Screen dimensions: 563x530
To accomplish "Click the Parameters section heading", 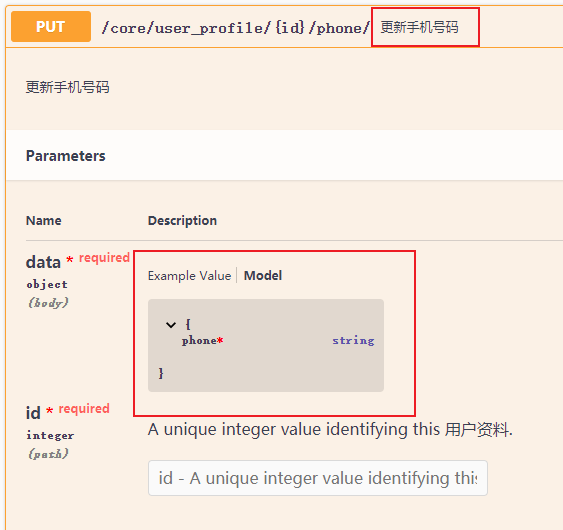I will [66, 156].
